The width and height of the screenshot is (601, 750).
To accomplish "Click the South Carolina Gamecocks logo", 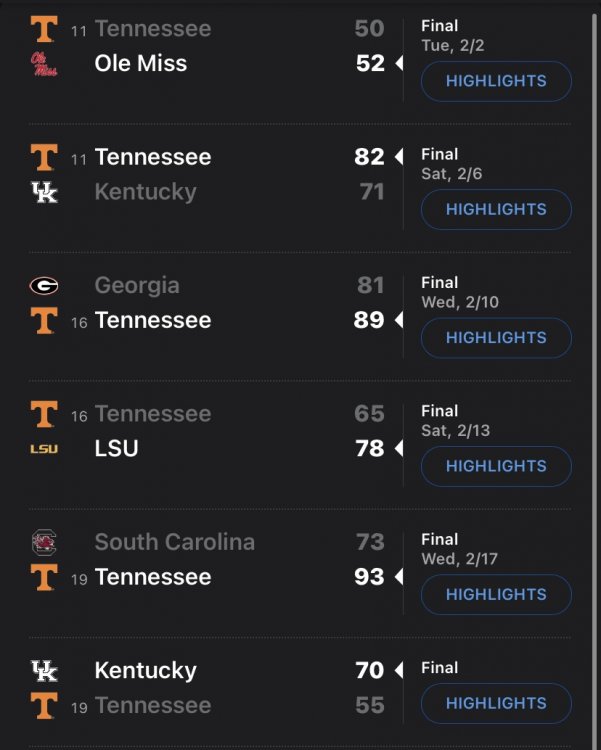I will click(44, 543).
